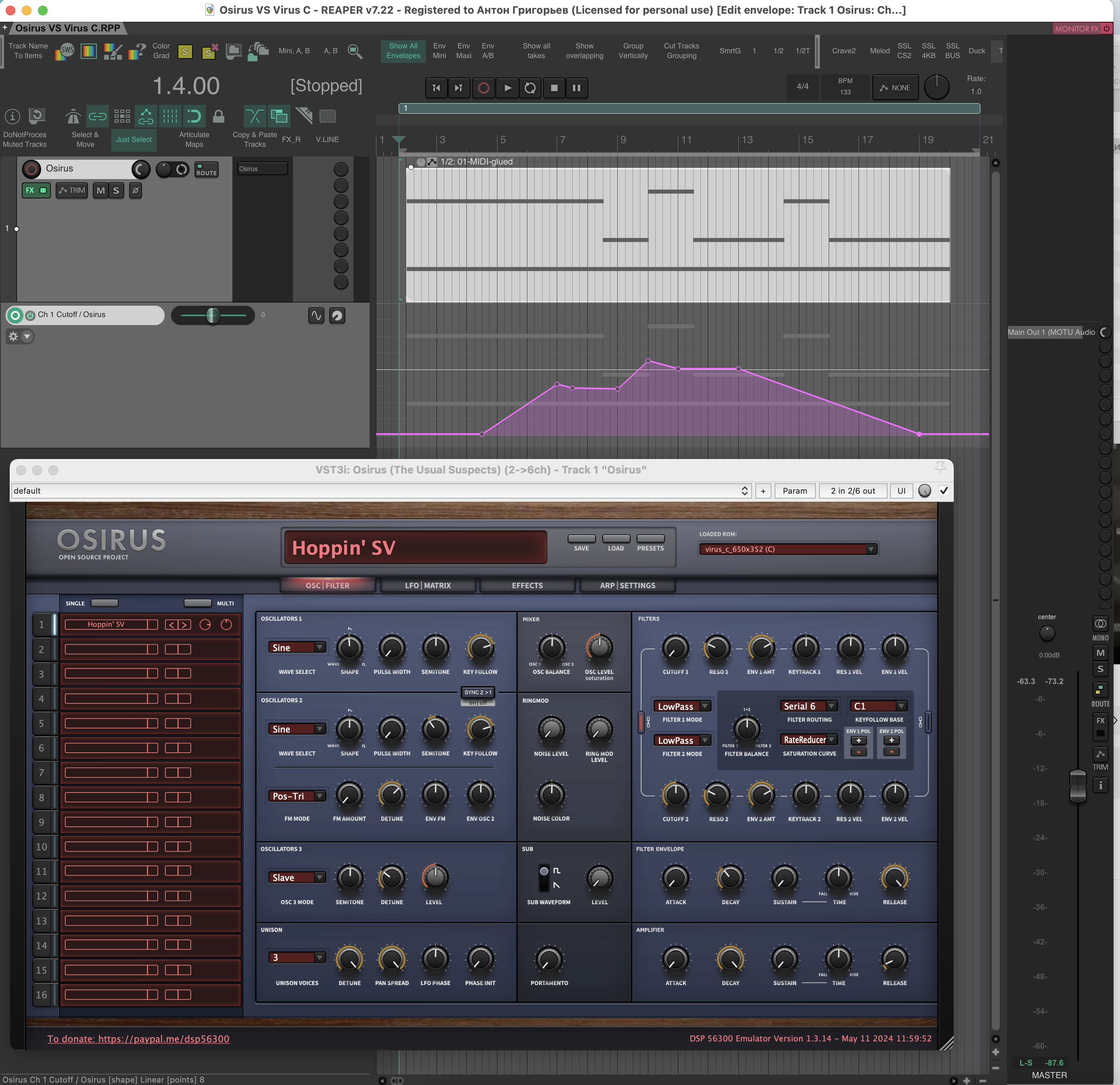1120x1085 pixels.
Task: Go to project end transport icon
Action: coord(459,88)
